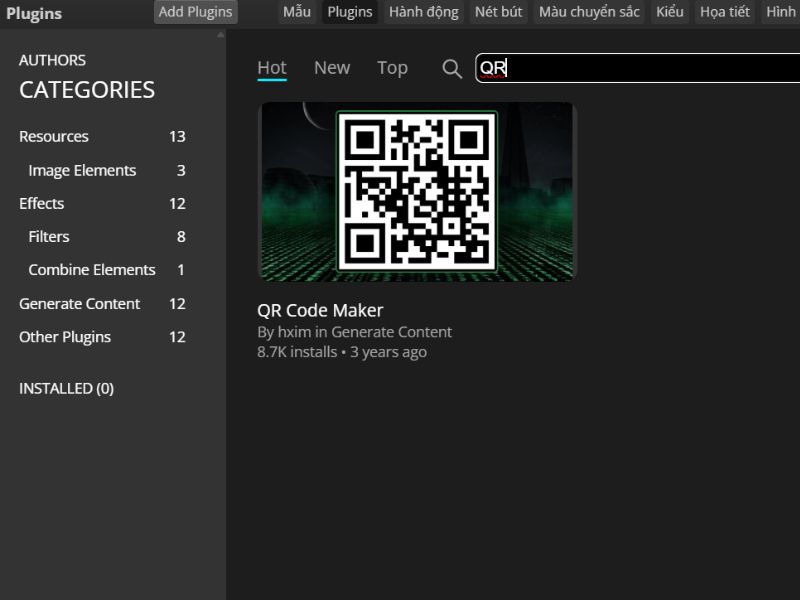Open the Họa tiết tab
Screen dimensions: 800x600
tap(724, 12)
